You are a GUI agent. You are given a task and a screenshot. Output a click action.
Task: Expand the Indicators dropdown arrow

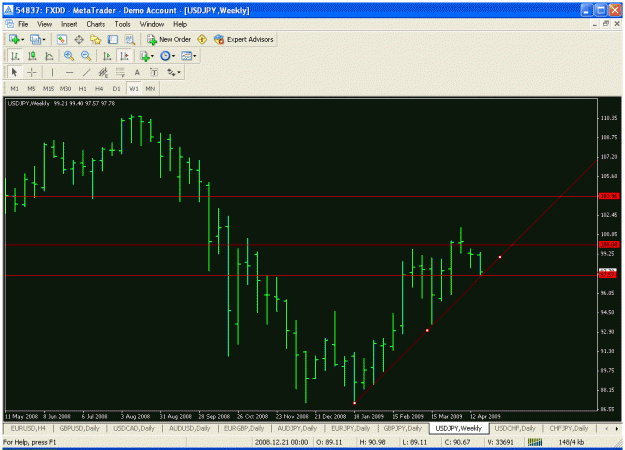pyautogui.click(x=152, y=56)
